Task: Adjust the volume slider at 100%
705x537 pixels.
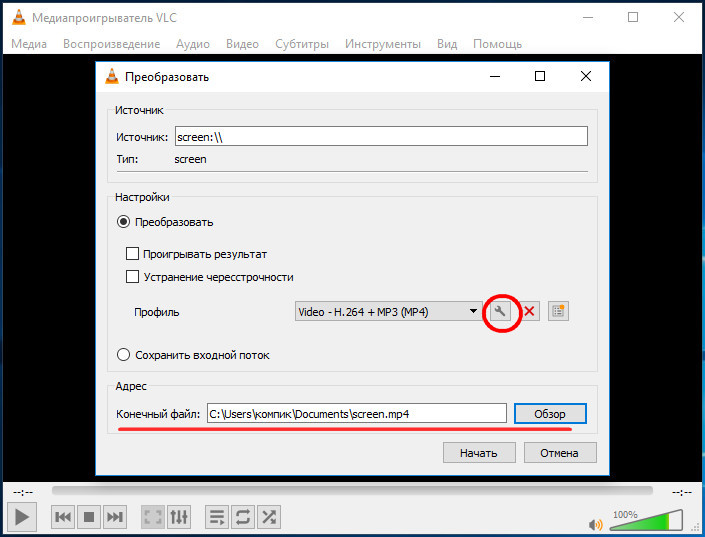Action: 647,520
